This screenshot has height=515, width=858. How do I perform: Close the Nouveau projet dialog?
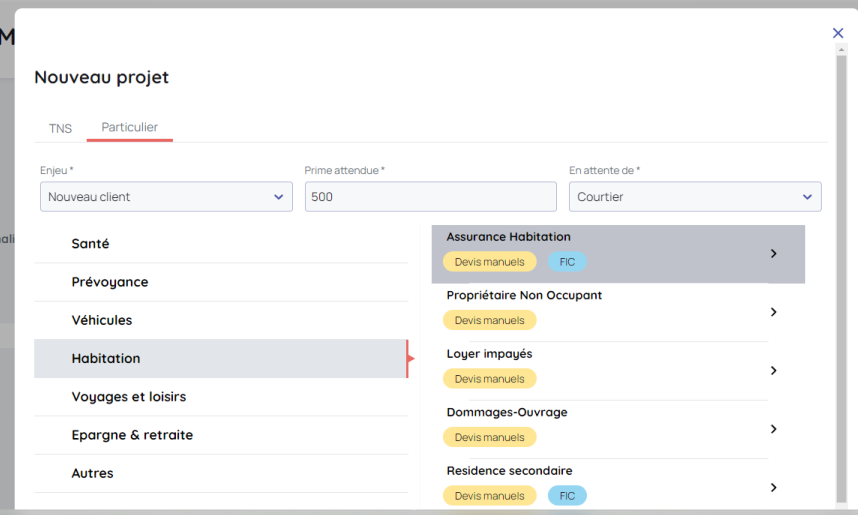[838, 33]
